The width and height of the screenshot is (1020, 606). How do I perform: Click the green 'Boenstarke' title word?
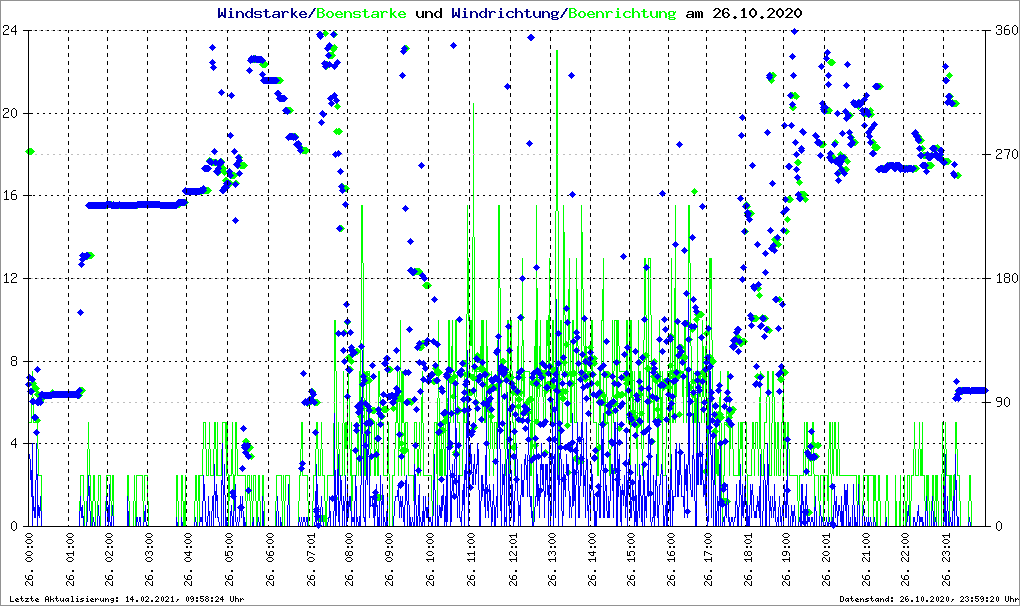359,14
